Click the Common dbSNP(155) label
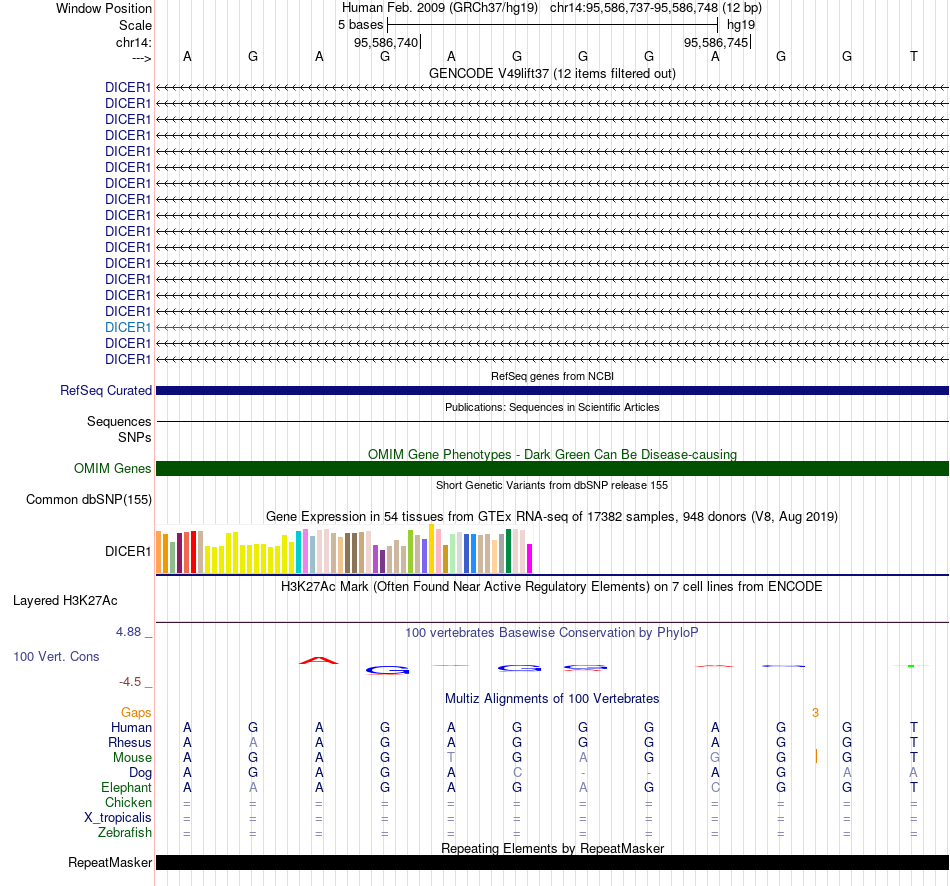 tap(89, 499)
